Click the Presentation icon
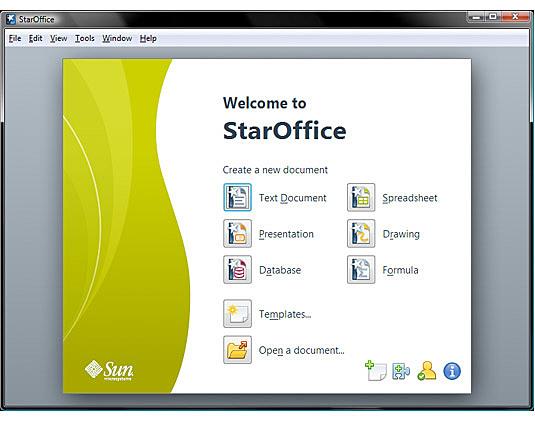535x422 pixels. [x=237, y=233]
